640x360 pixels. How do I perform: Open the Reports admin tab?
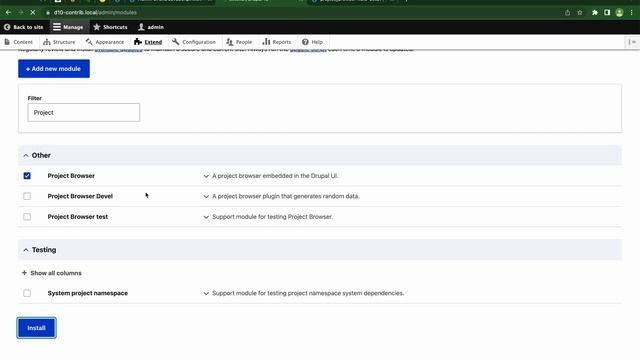277,42
